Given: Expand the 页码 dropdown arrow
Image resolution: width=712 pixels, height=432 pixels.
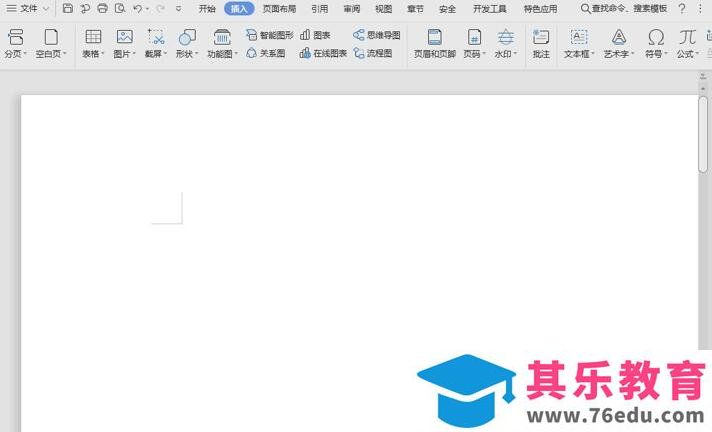Looking at the screenshot, I should [x=484, y=54].
